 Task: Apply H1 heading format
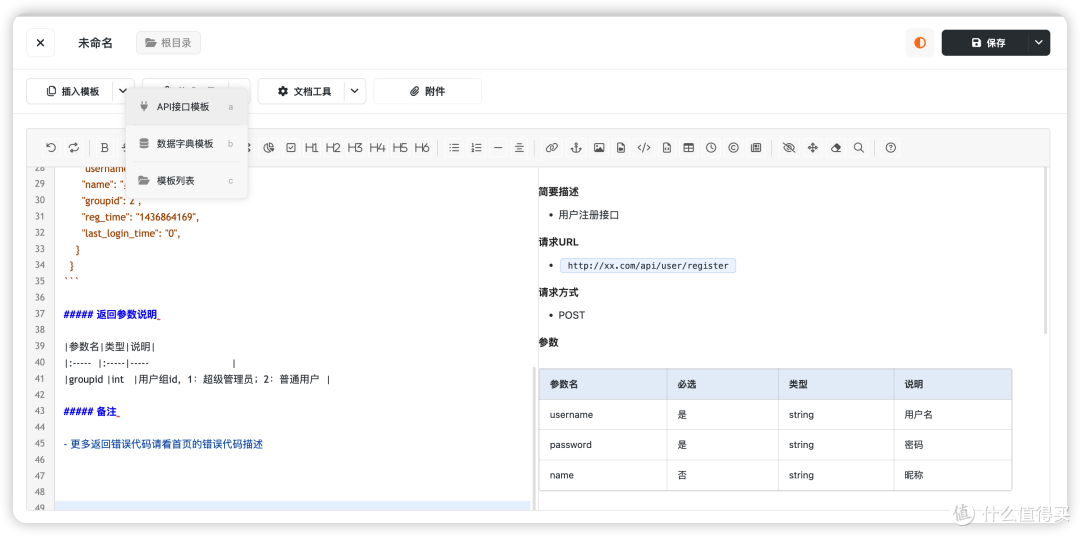(x=311, y=147)
